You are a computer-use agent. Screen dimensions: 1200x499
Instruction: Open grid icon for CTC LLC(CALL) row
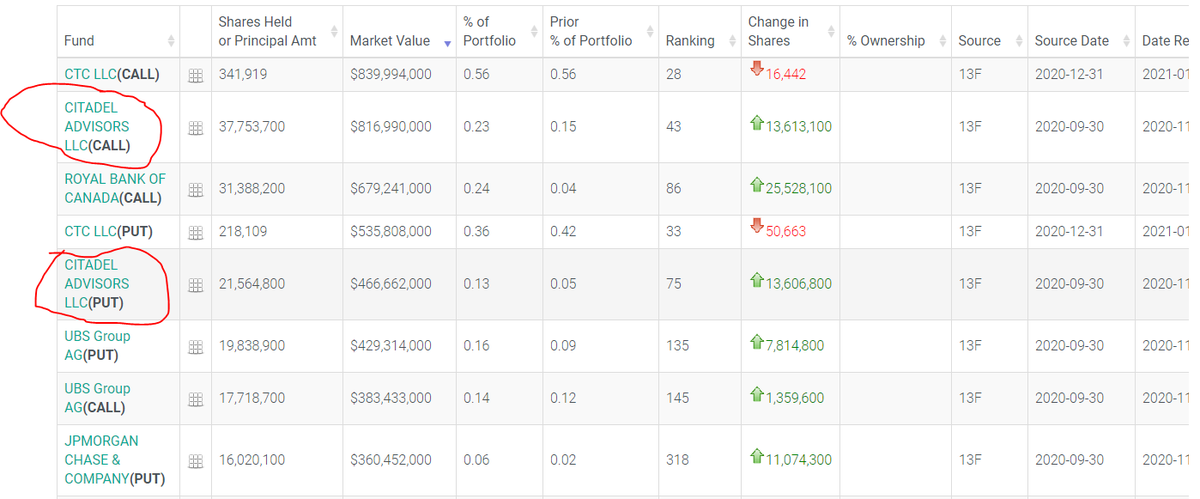(x=196, y=75)
